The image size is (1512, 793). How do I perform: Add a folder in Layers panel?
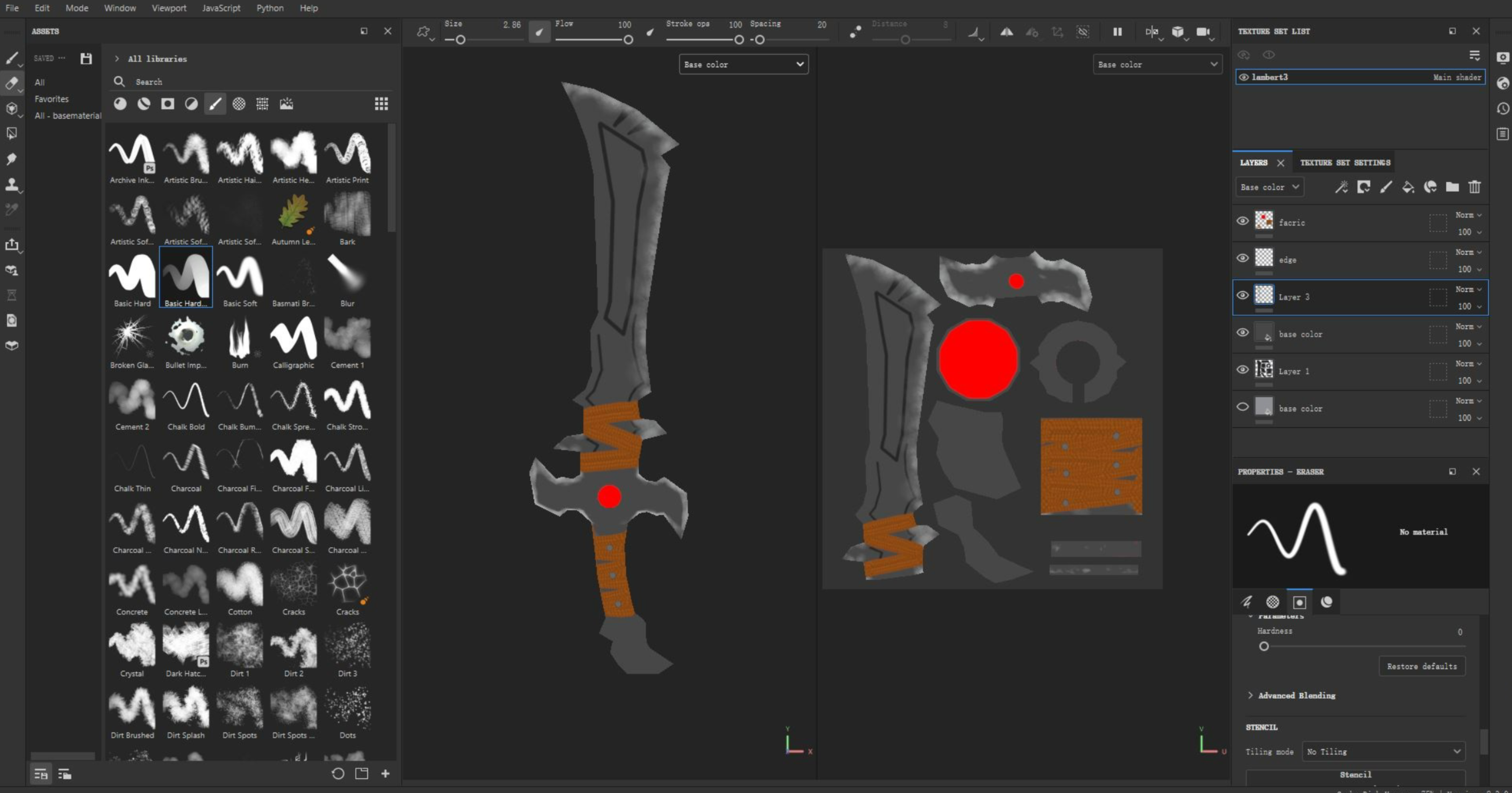[x=1452, y=187]
